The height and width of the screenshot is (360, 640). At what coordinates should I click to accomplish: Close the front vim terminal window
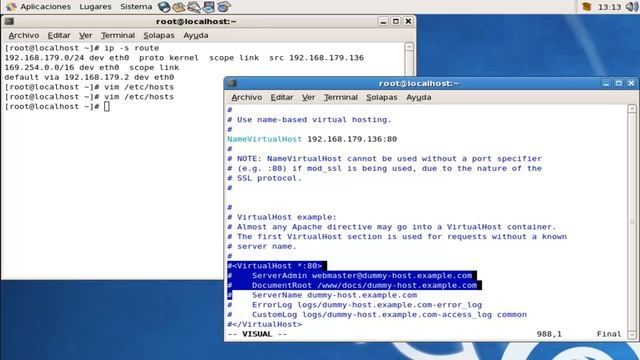(631, 83)
